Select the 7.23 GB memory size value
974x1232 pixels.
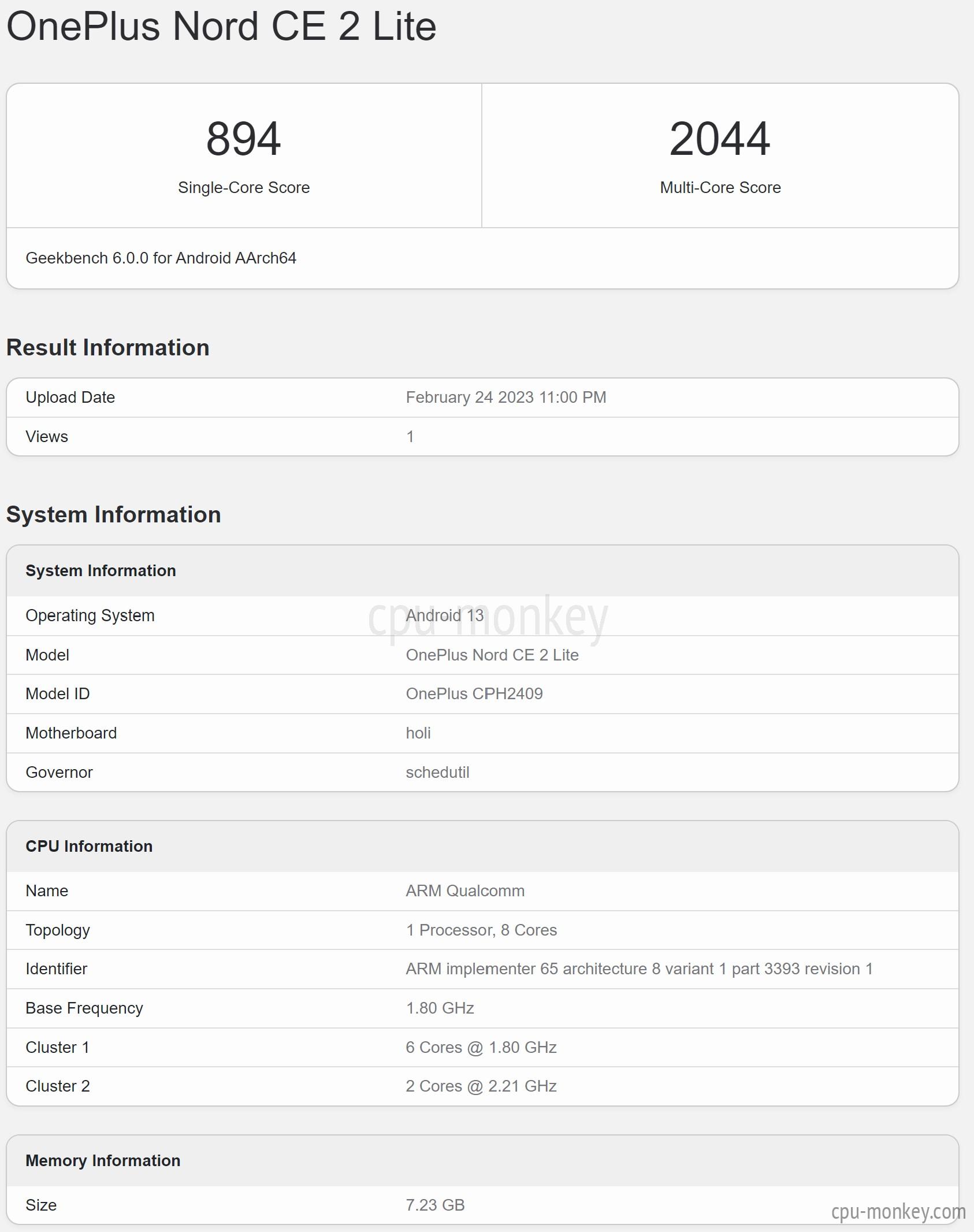point(435,1205)
